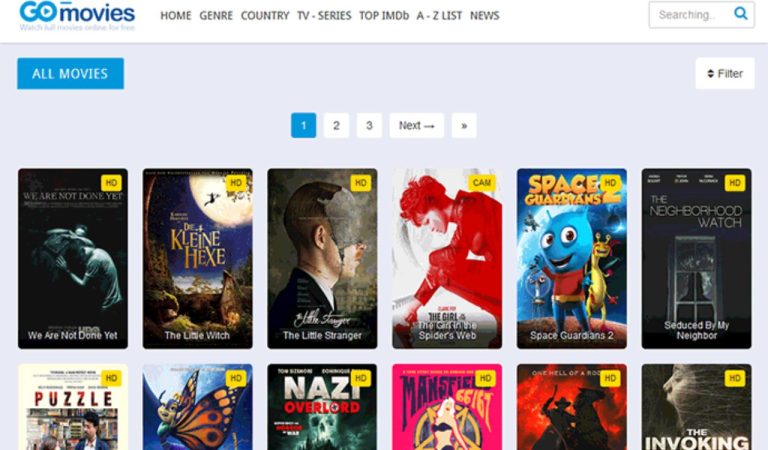Open the TOP IMDb page
This screenshot has height=450, width=768.
pos(384,16)
